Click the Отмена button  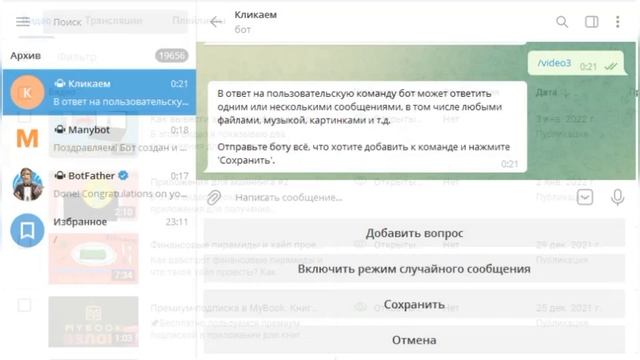pyautogui.click(x=414, y=340)
